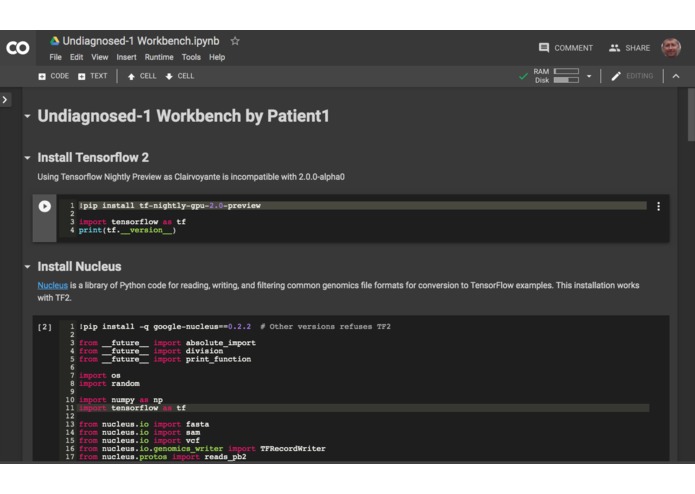Image resolution: width=695 pixels, height=494 pixels.
Task: Click the 'import random' code line
Action: 109,384
